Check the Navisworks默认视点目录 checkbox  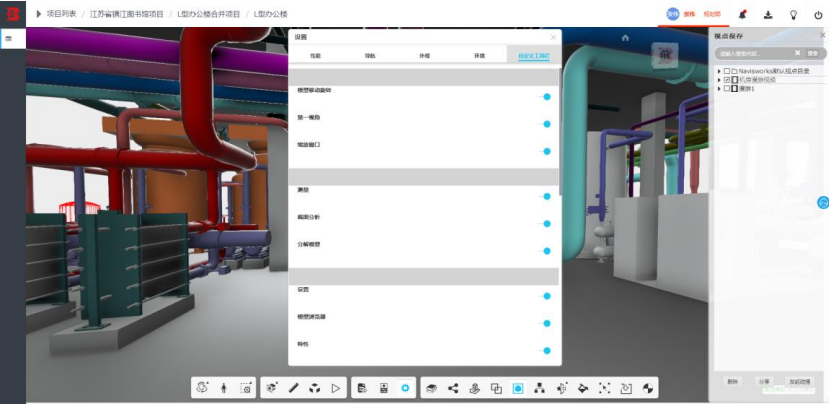(727, 71)
